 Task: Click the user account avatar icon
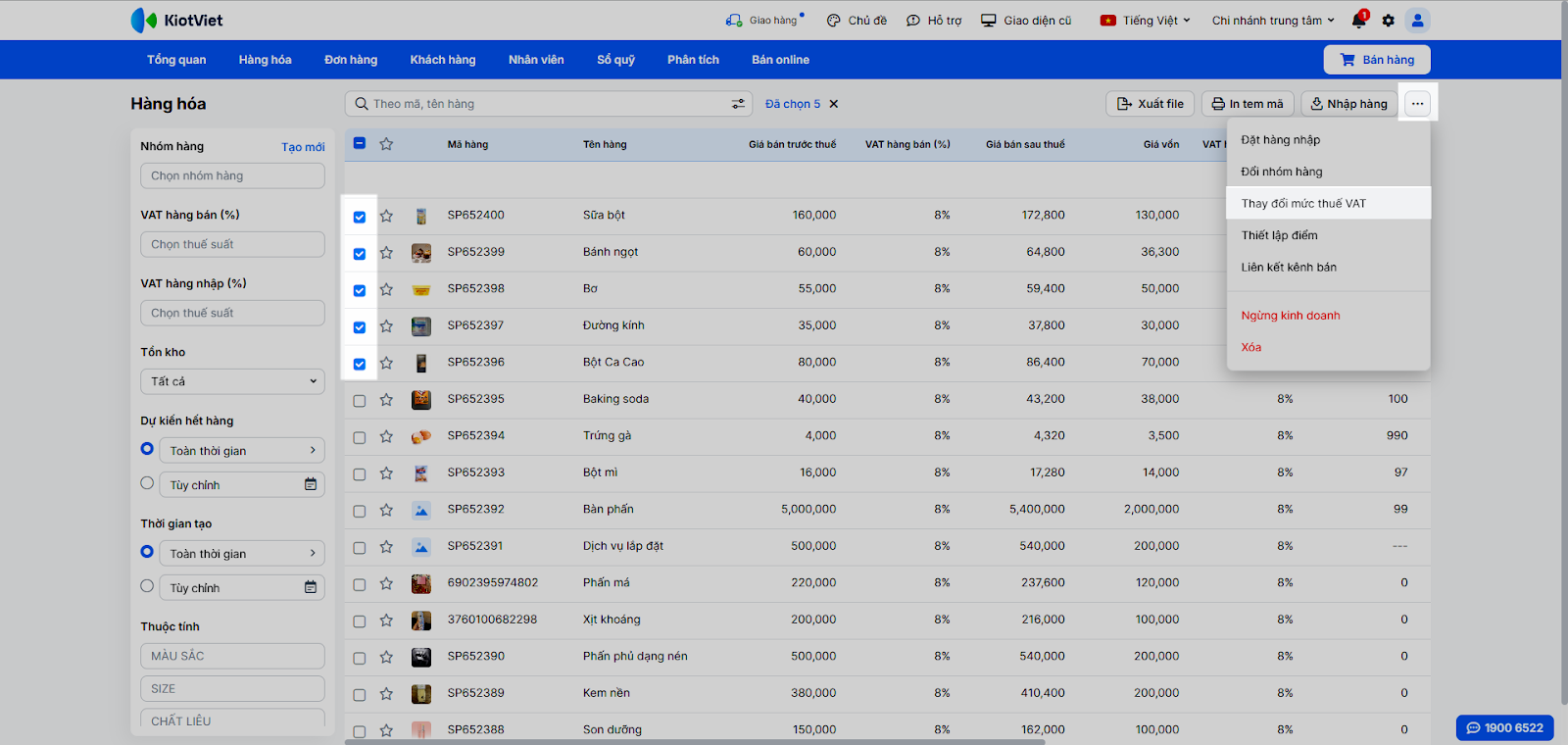1417,21
